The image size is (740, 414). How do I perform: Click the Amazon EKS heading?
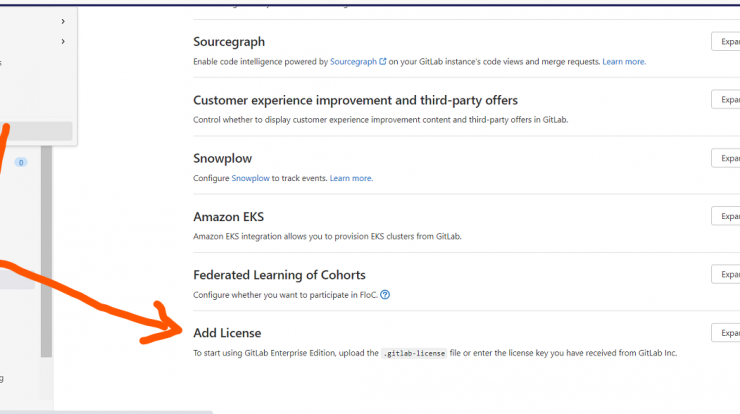coord(228,217)
